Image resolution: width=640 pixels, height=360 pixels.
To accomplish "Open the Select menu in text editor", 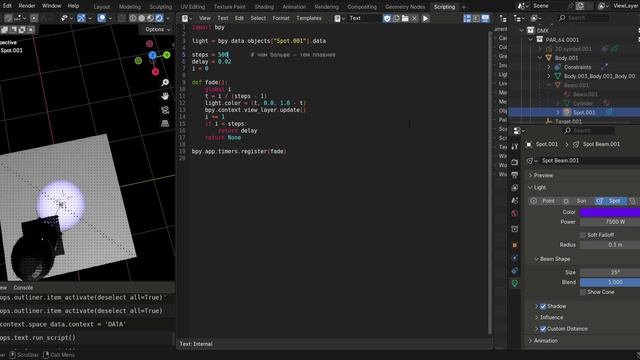I will click(x=258, y=18).
